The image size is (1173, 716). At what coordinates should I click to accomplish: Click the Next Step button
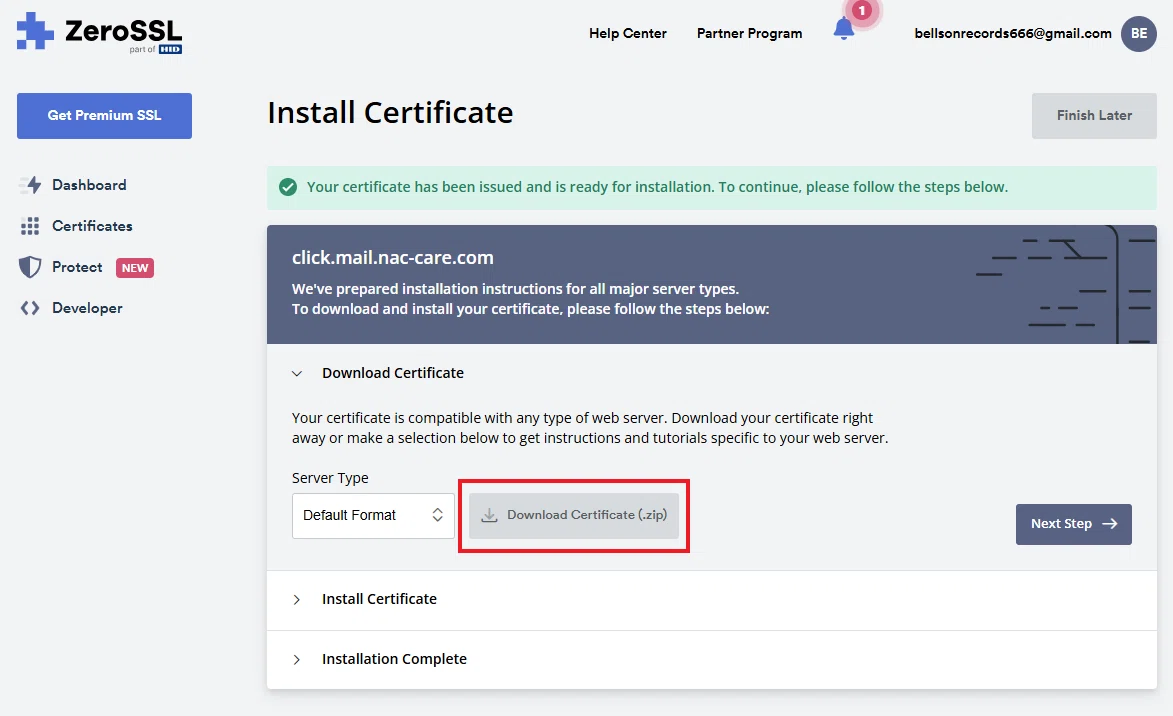point(1074,524)
